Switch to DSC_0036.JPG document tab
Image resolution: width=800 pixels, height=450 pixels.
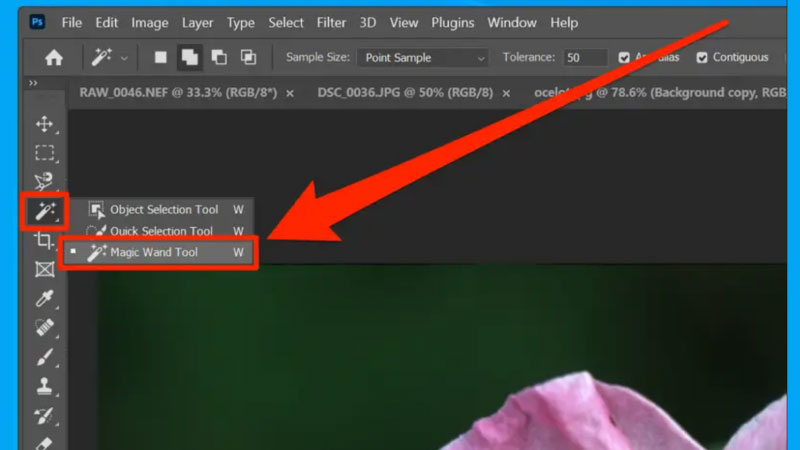(x=405, y=92)
